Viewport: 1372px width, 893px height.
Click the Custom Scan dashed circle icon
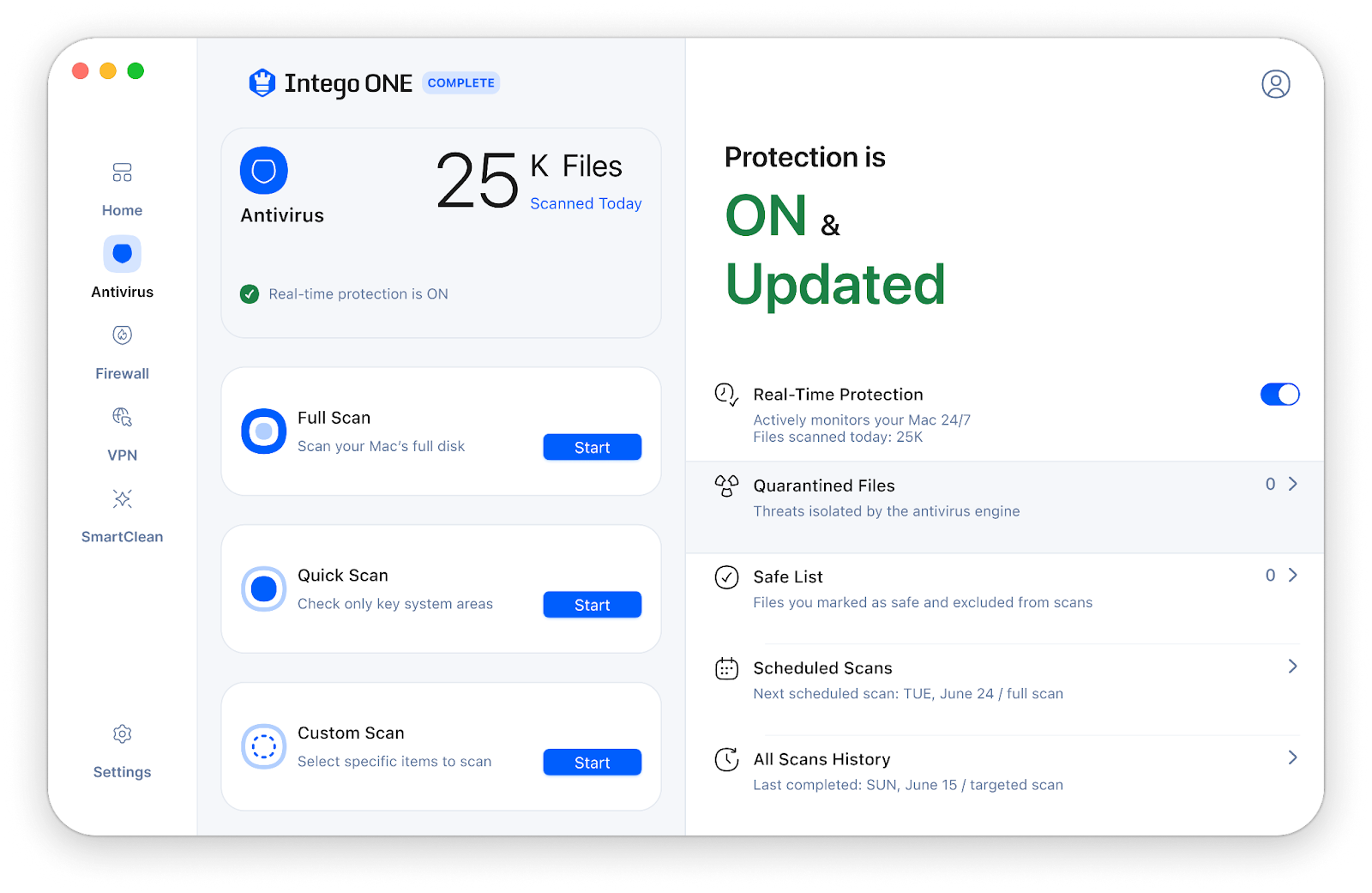point(263,746)
